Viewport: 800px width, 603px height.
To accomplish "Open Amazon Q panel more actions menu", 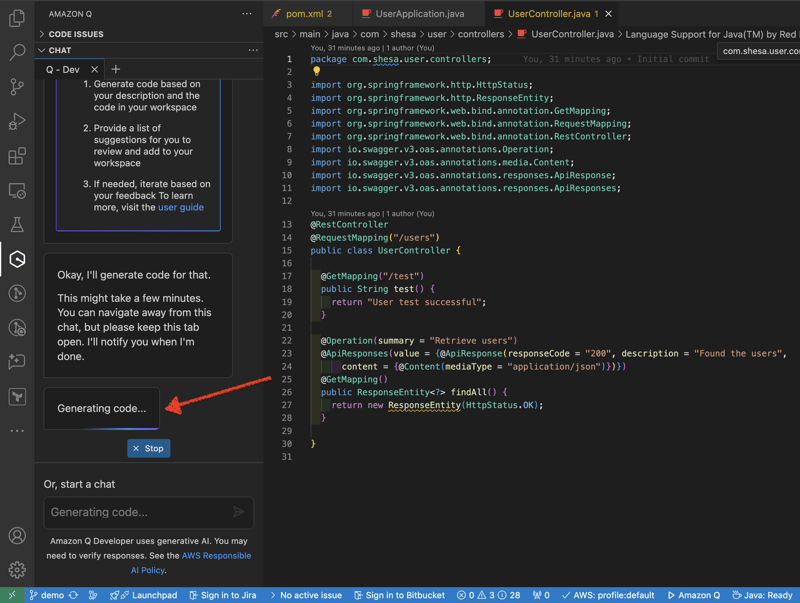I will coord(247,14).
